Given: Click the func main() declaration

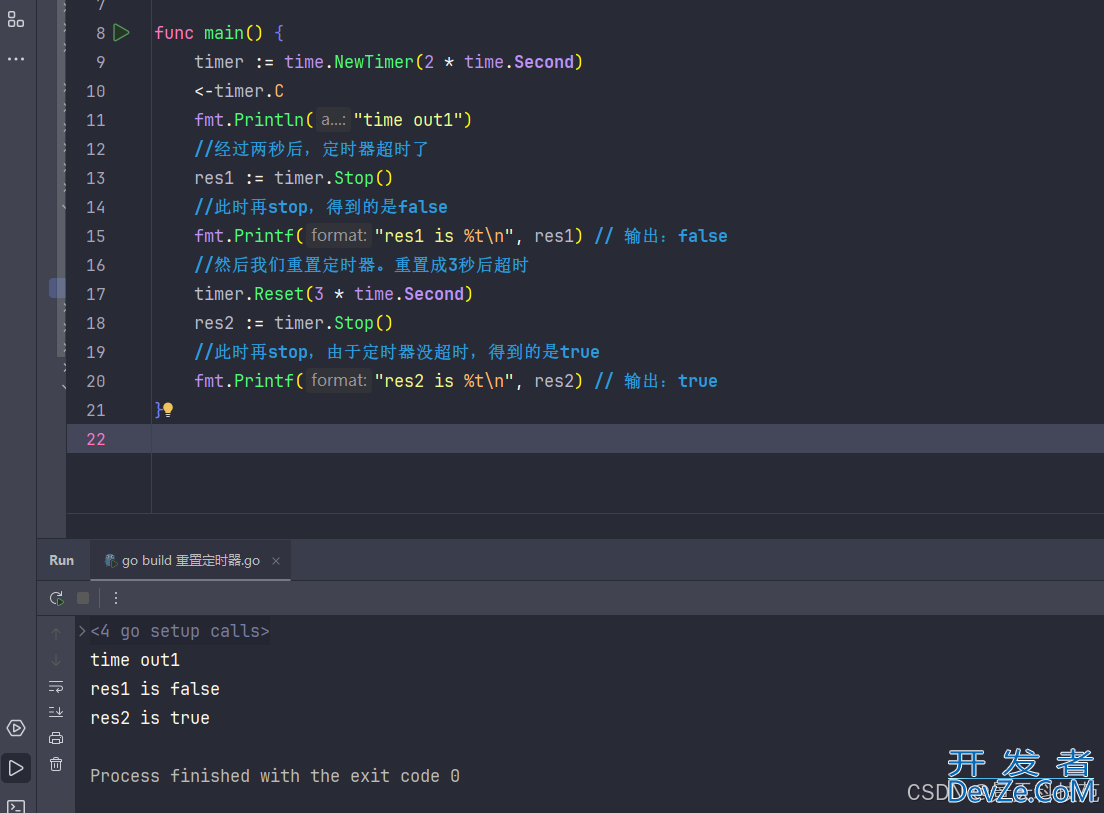Looking at the screenshot, I should [219, 33].
